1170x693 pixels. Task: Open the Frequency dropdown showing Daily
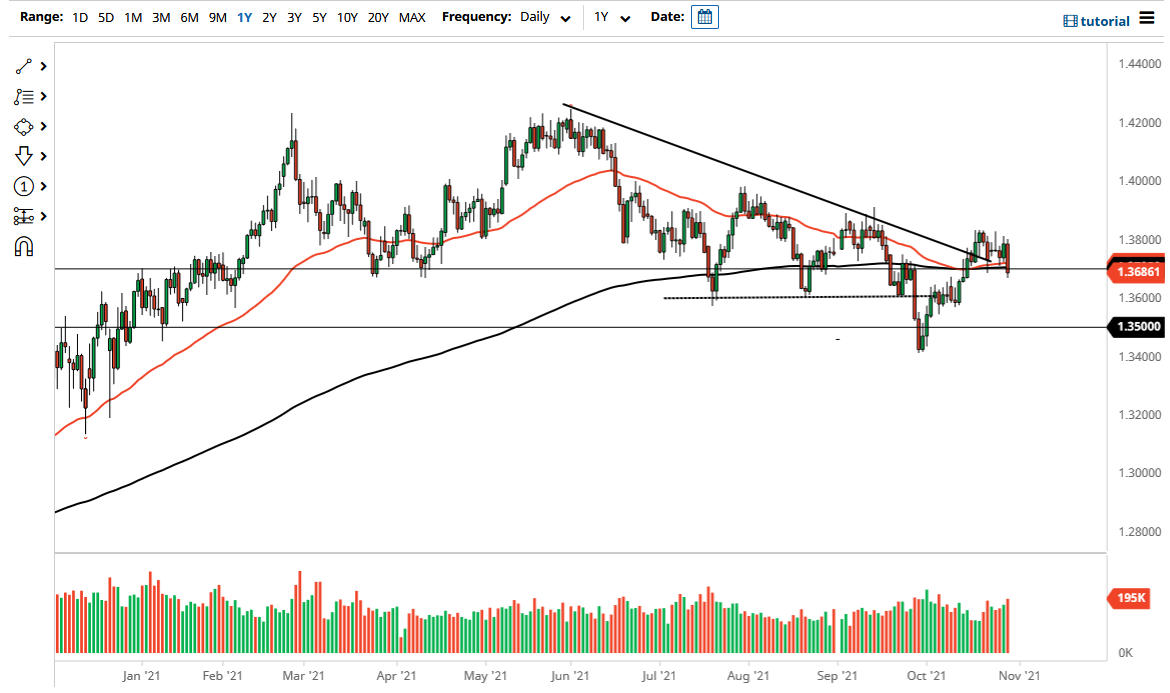[x=543, y=17]
